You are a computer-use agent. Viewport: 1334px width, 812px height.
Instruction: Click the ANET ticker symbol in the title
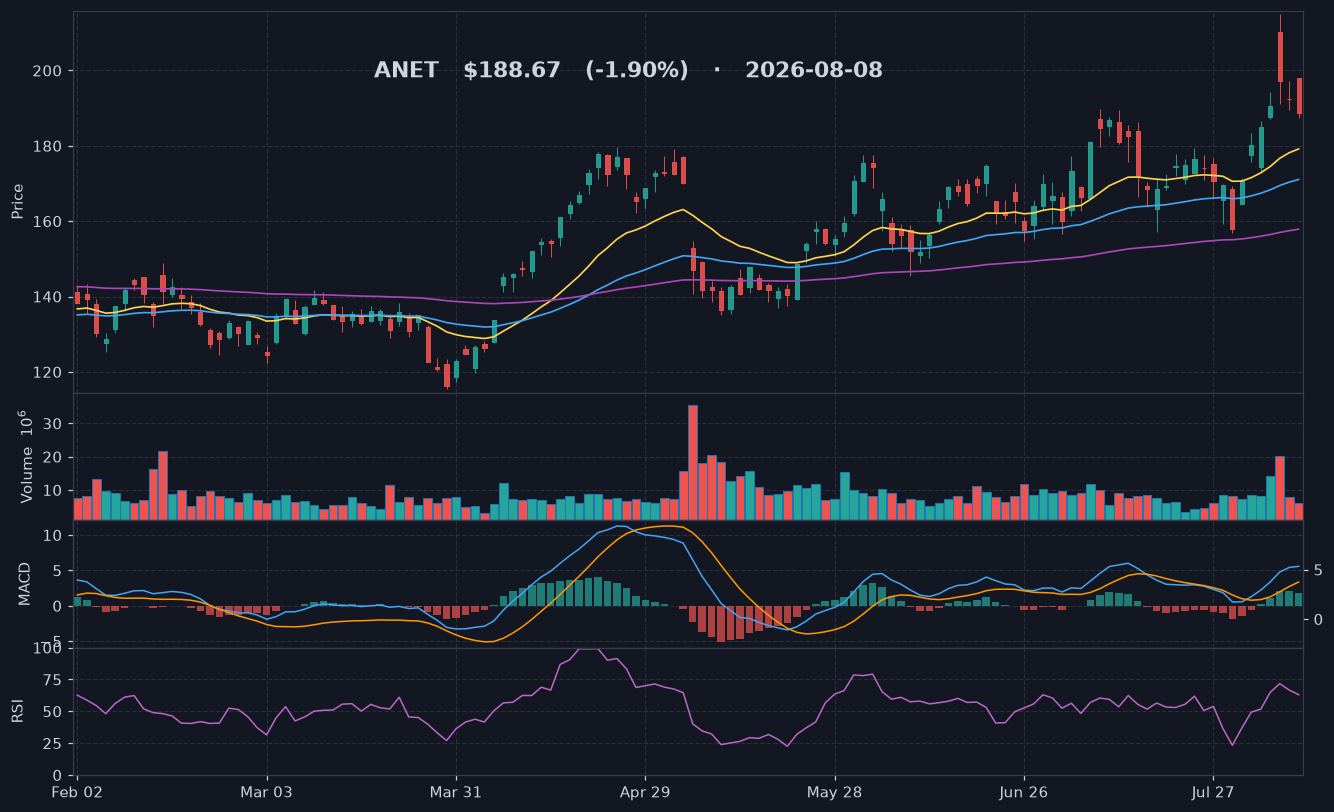tap(406, 71)
